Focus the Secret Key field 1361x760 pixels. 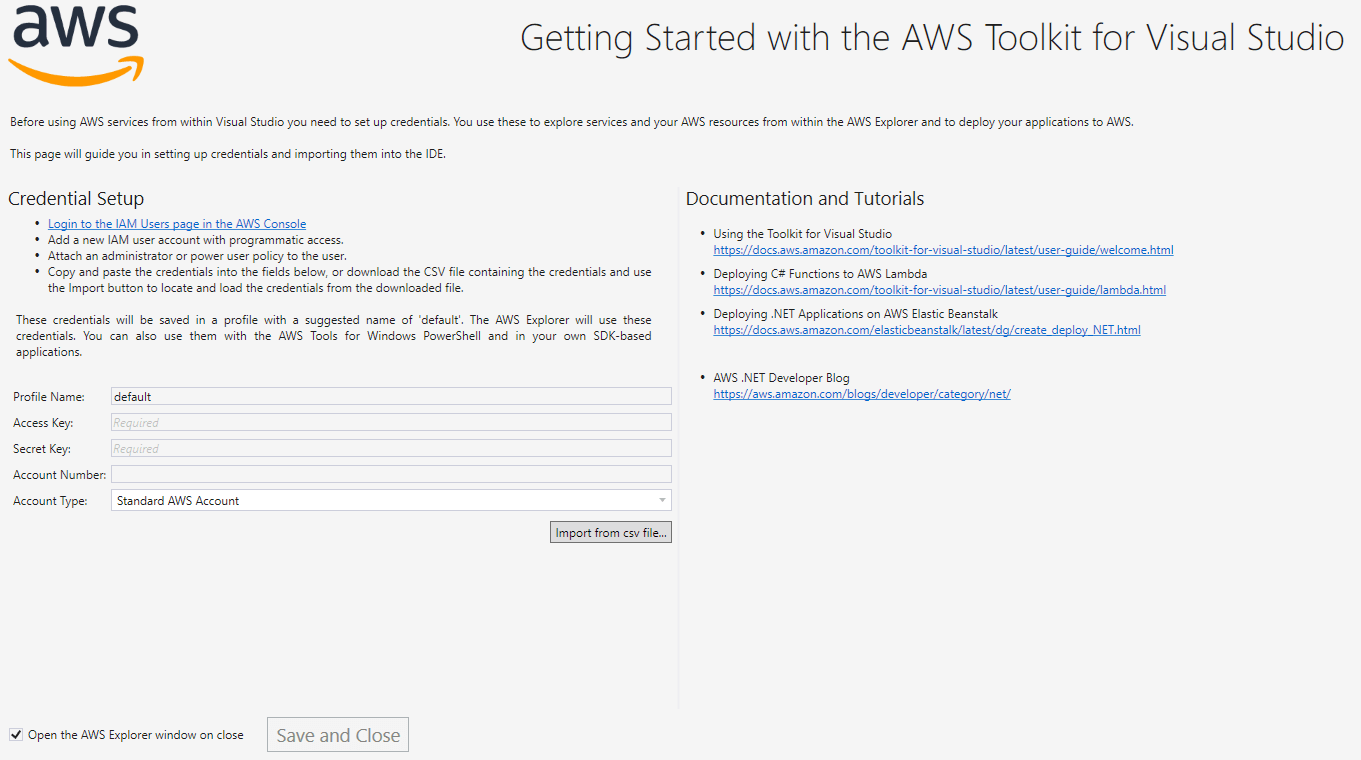(x=391, y=449)
